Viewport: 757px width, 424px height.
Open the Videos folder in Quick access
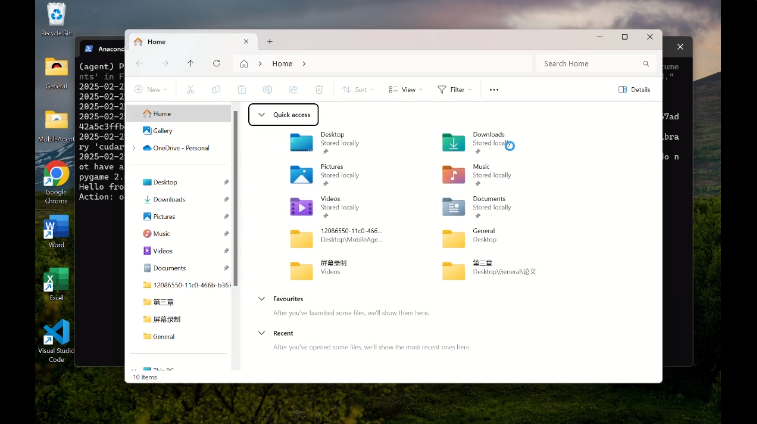(324, 207)
